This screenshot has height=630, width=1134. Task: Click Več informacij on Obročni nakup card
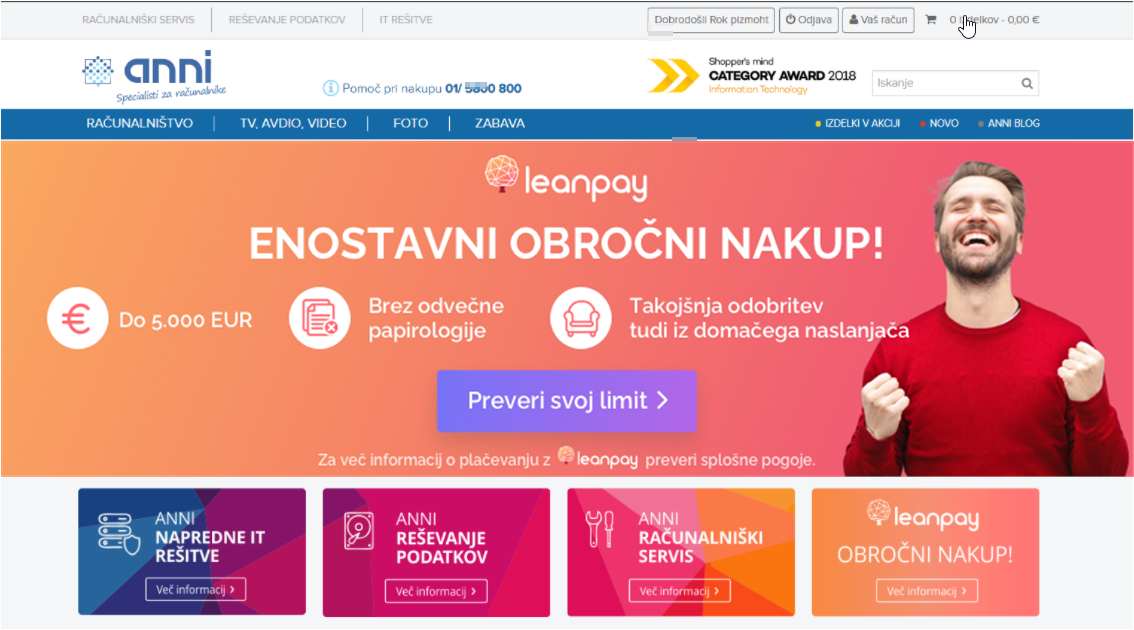tap(926, 591)
